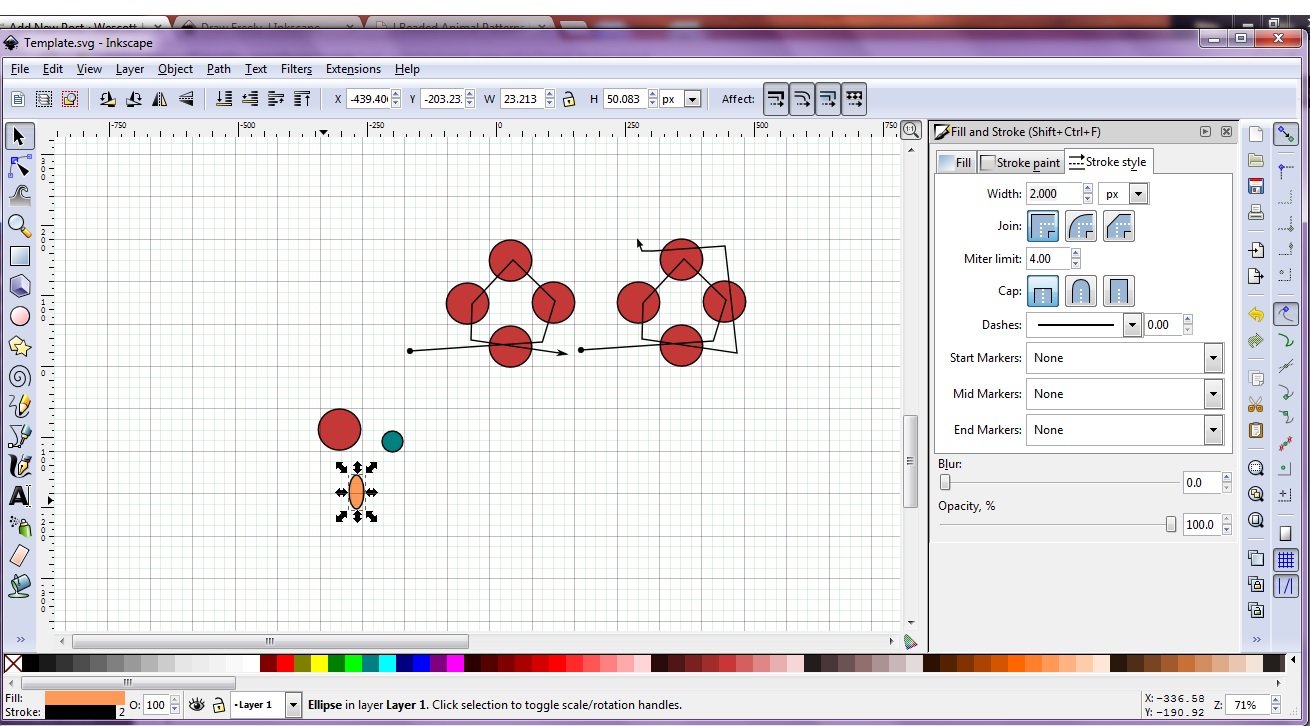The height and width of the screenshot is (726, 1310).
Task: Pick the Text tool
Action: point(19,496)
